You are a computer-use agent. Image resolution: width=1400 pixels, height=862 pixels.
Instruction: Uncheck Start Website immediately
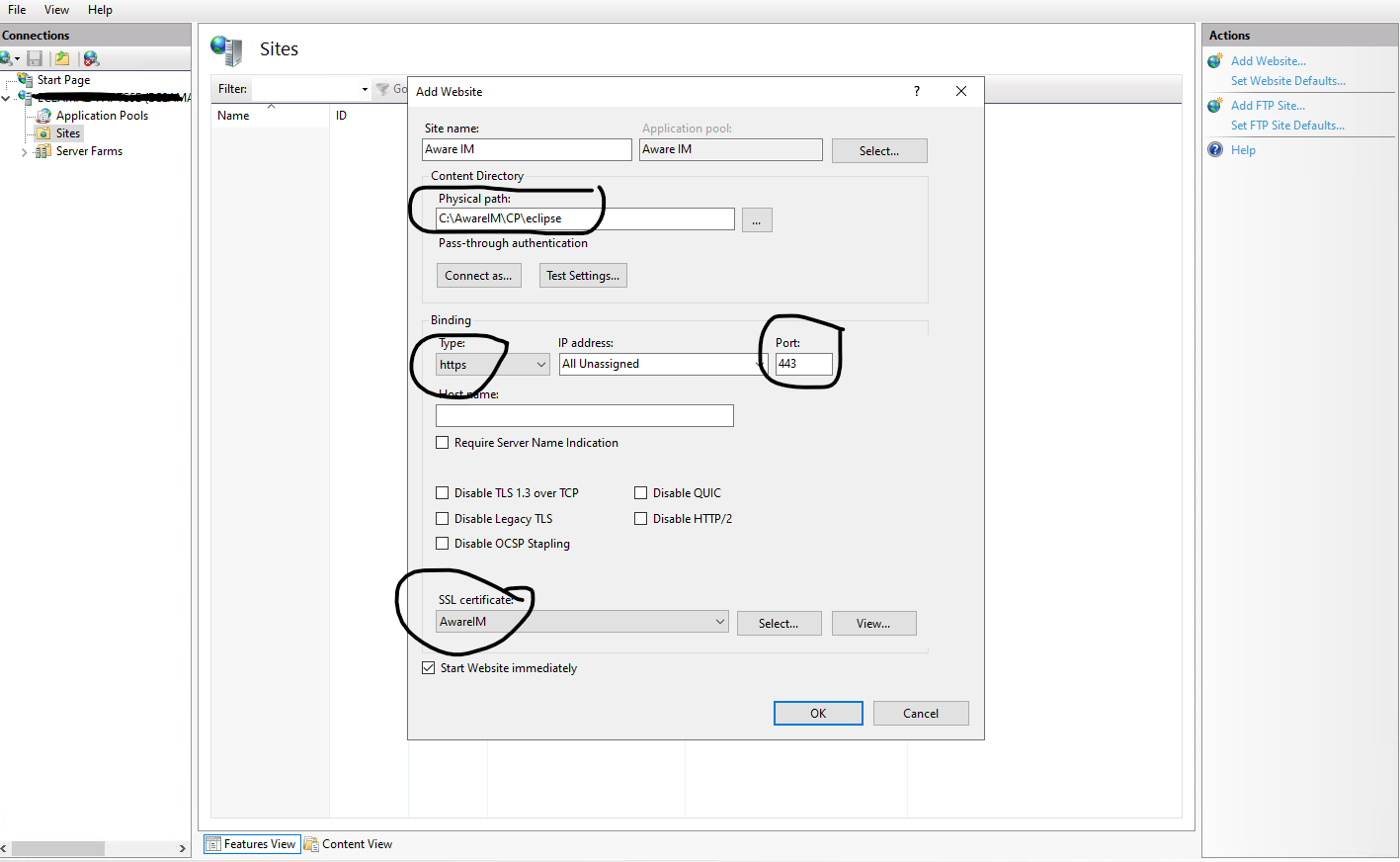coord(429,668)
